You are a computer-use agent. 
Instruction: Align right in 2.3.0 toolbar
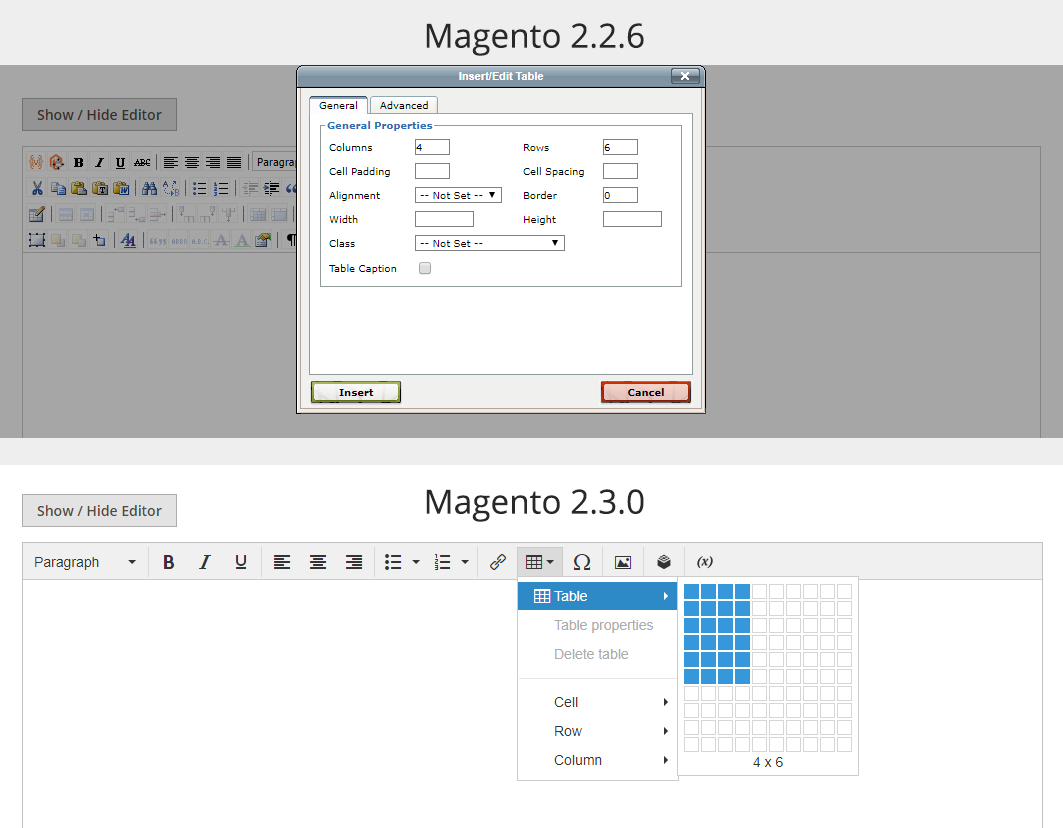click(x=353, y=561)
